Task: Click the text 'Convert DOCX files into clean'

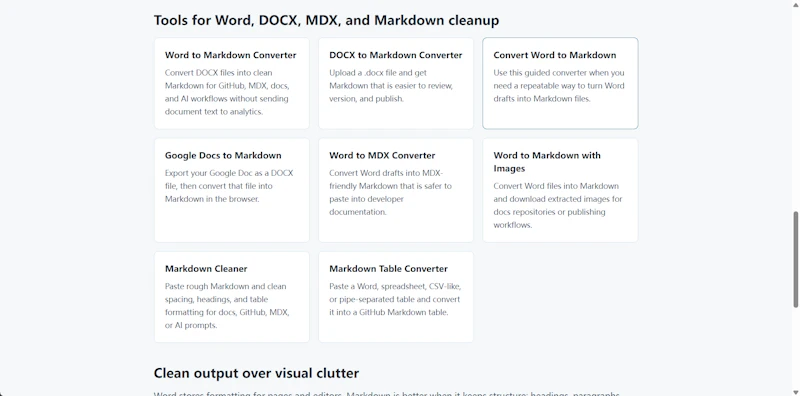Action: tap(218, 73)
